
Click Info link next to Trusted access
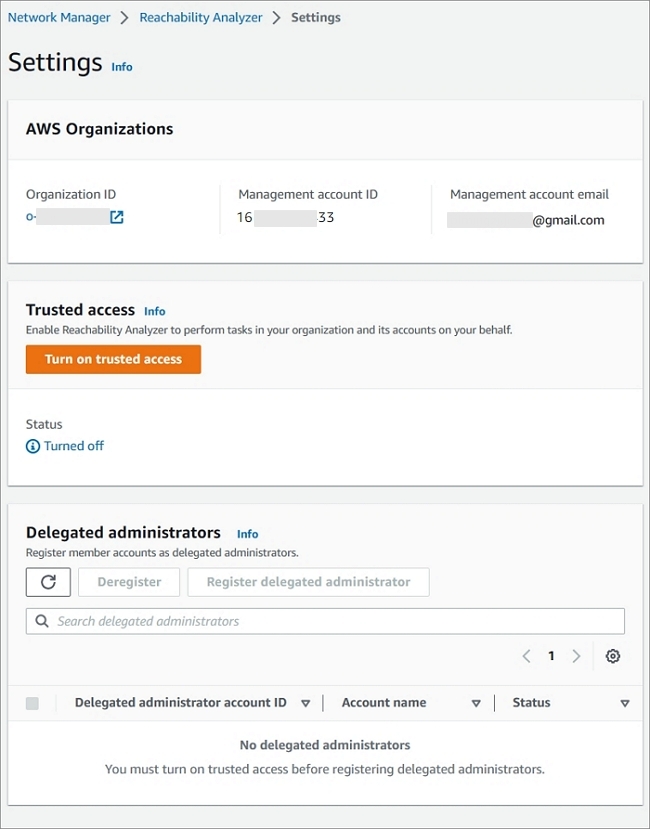pyautogui.click(x=154, y=311)
